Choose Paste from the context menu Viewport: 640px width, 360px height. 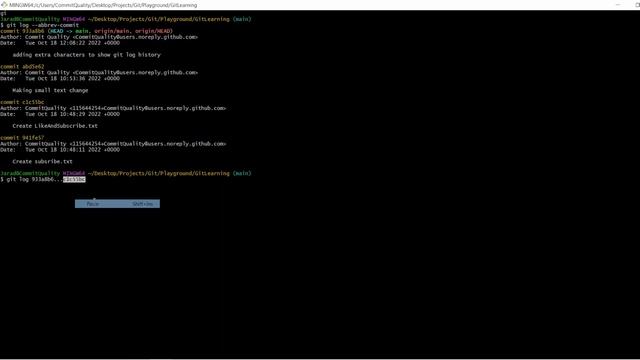[x=117, y=204]
